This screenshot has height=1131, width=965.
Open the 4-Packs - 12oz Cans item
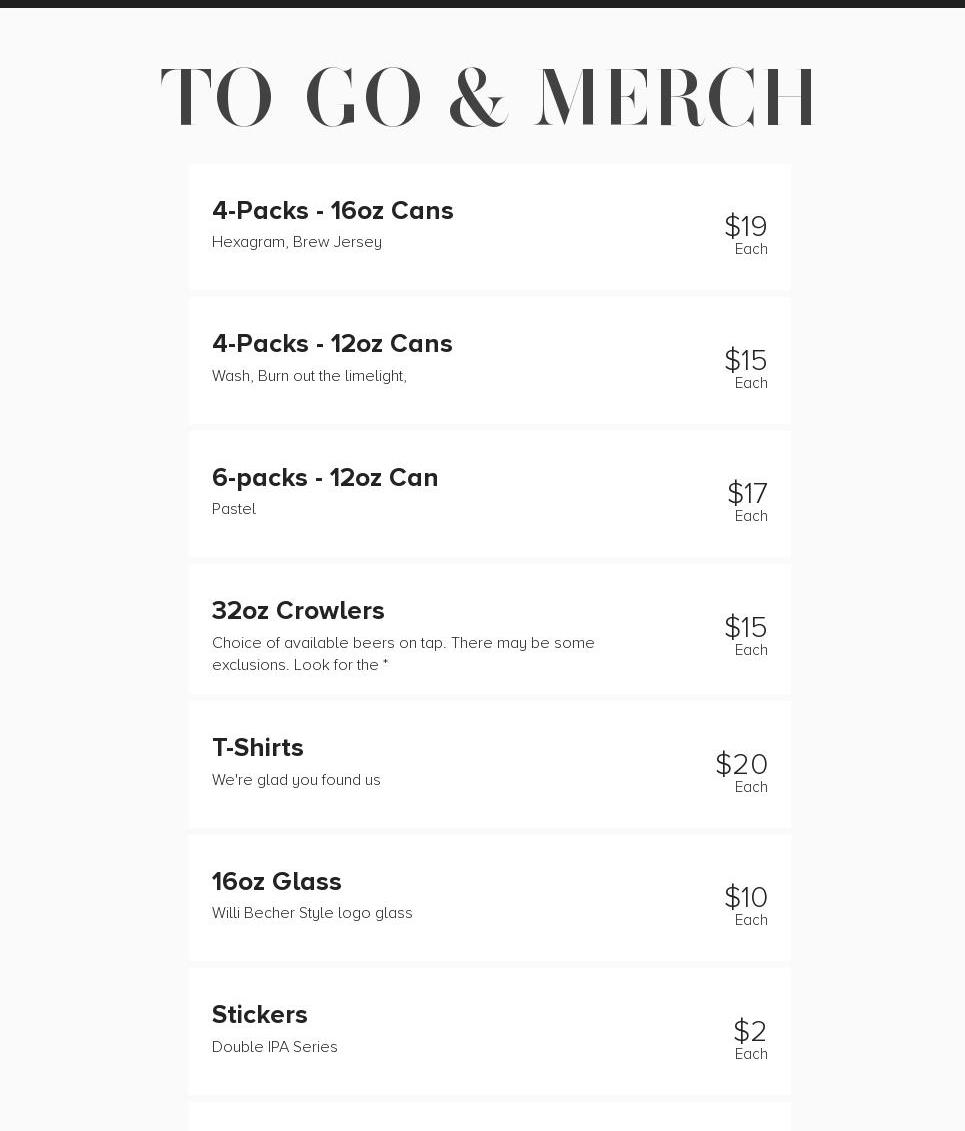[x=332, y=344]
